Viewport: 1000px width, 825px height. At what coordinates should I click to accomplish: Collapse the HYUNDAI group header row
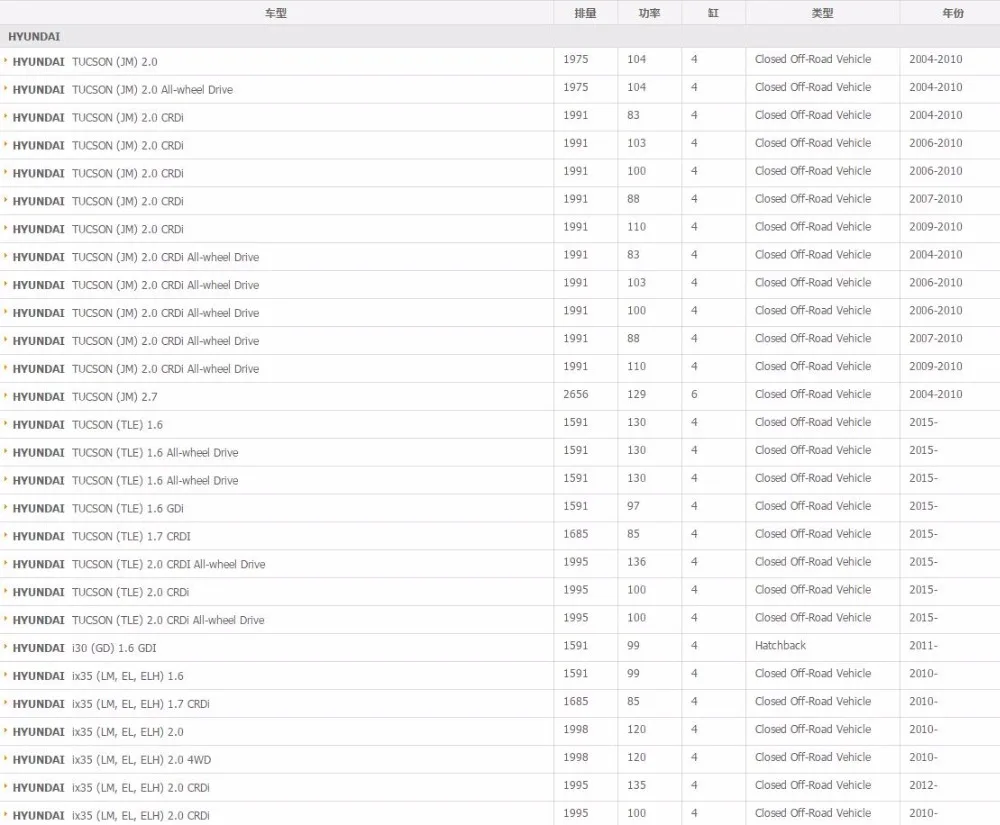tap(500, 36)
